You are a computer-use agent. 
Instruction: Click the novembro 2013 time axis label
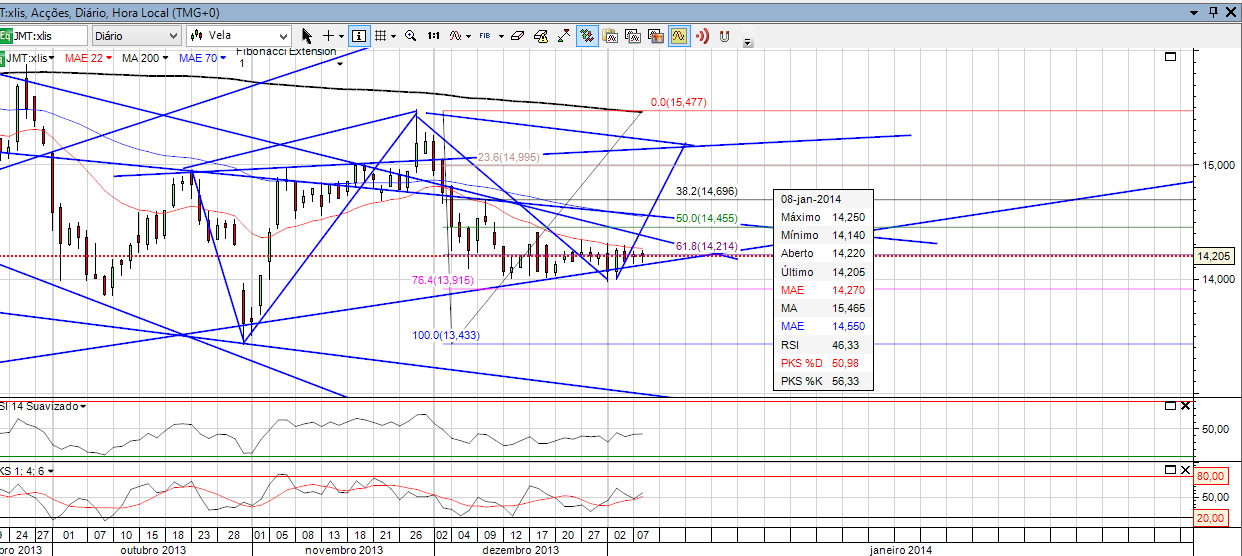[344, 550]
